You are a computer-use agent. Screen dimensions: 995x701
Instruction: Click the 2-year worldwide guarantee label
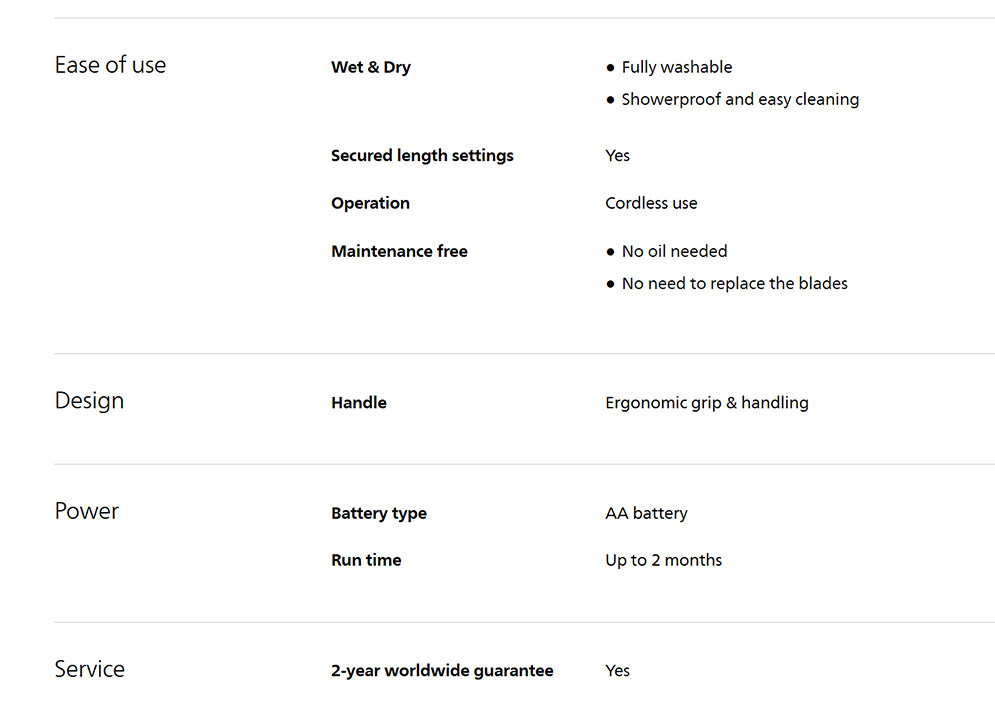(442, 670)
